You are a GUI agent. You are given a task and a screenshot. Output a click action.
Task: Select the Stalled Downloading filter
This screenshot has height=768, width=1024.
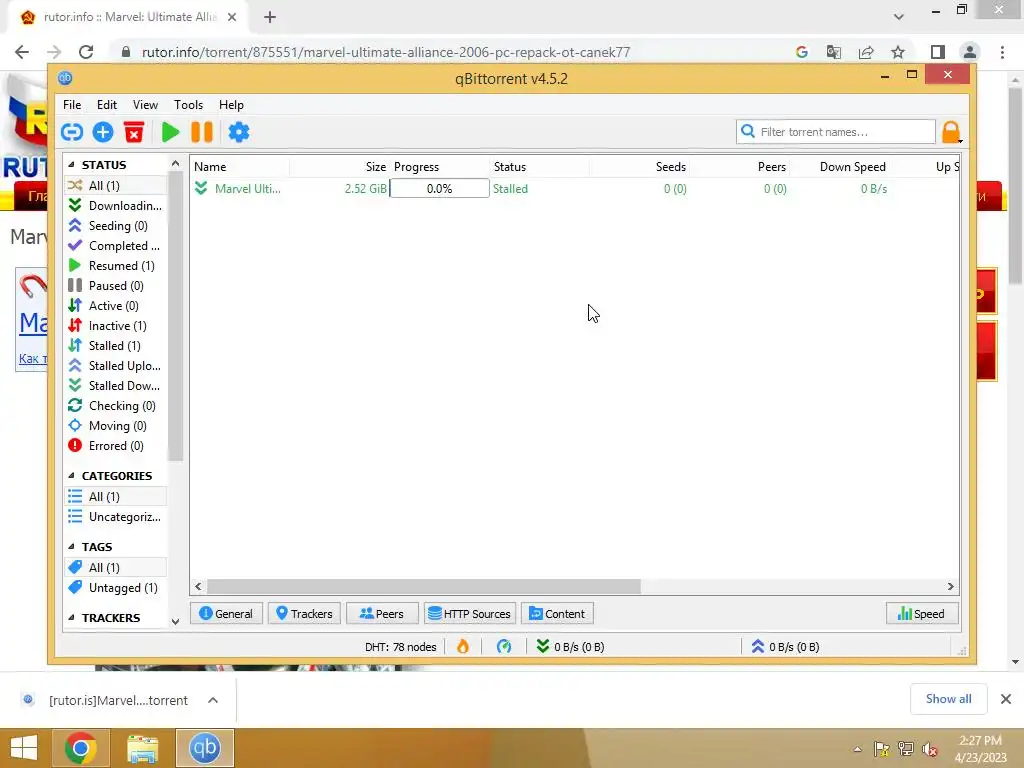pos(116,386)
